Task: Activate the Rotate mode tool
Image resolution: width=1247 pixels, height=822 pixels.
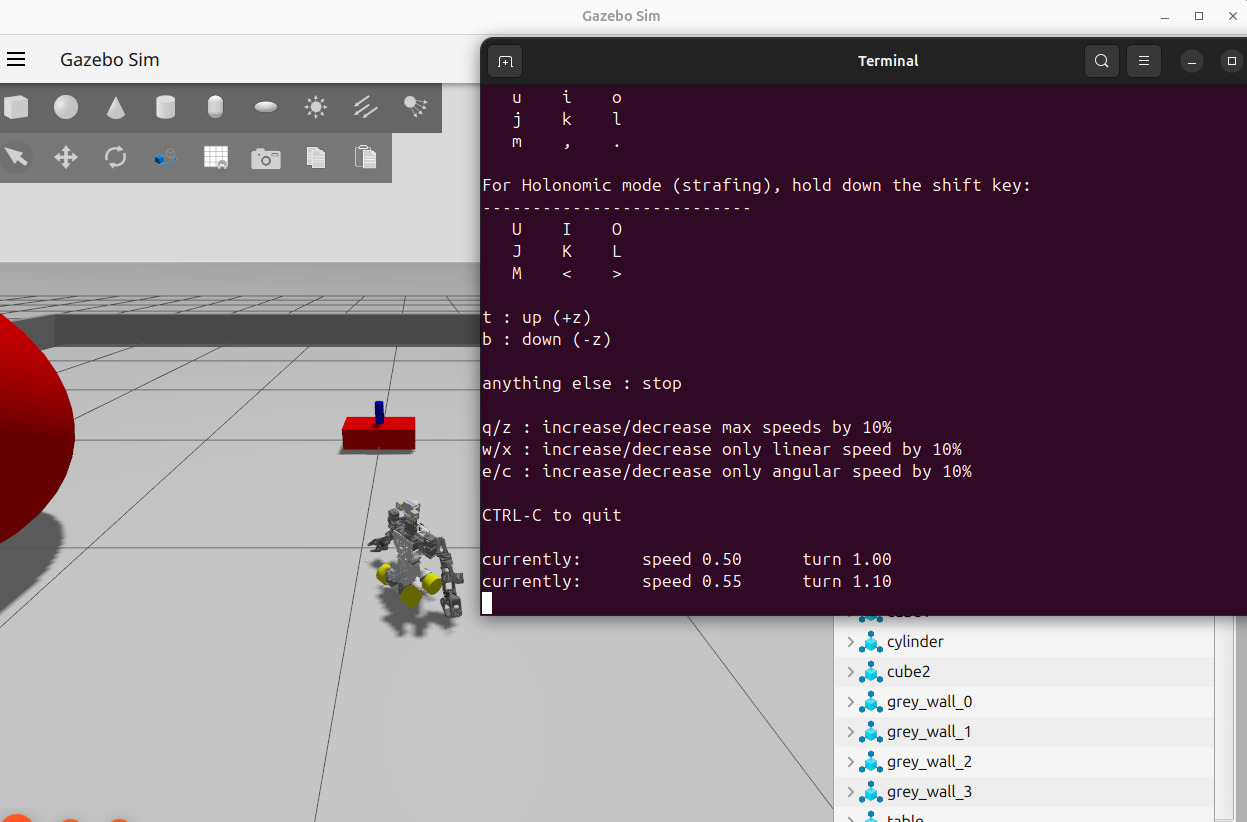Action: pos(116,157)
